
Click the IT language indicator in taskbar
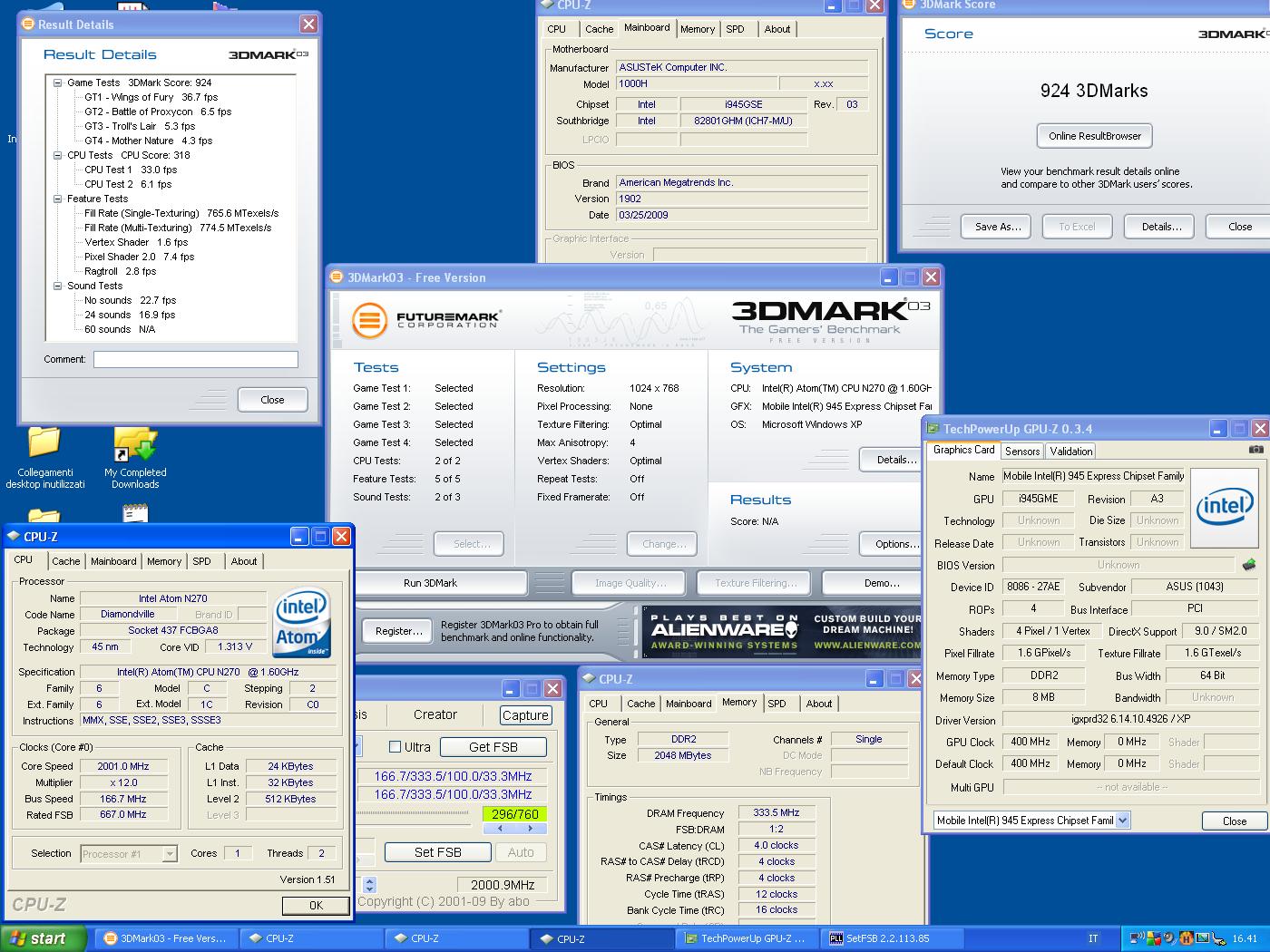click(x=1093, y=938)
